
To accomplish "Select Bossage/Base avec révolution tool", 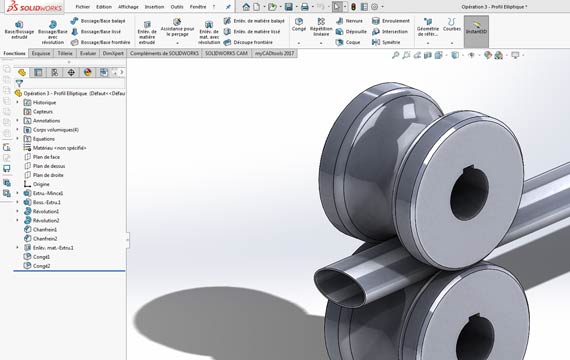I will [53, 32].
